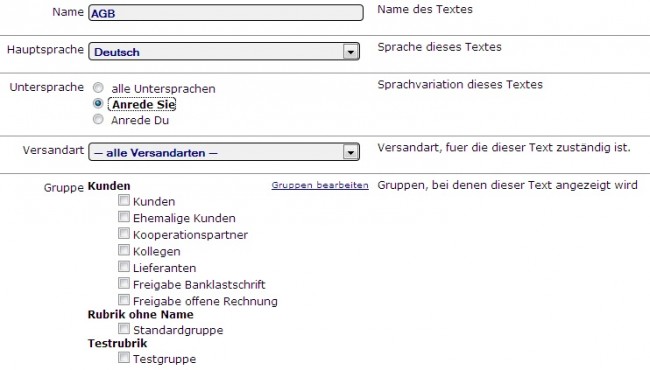Click the 'Anrede Sie' label text
Image resolution: width=650 pixels, height=370 pixels.
point(142,104)
